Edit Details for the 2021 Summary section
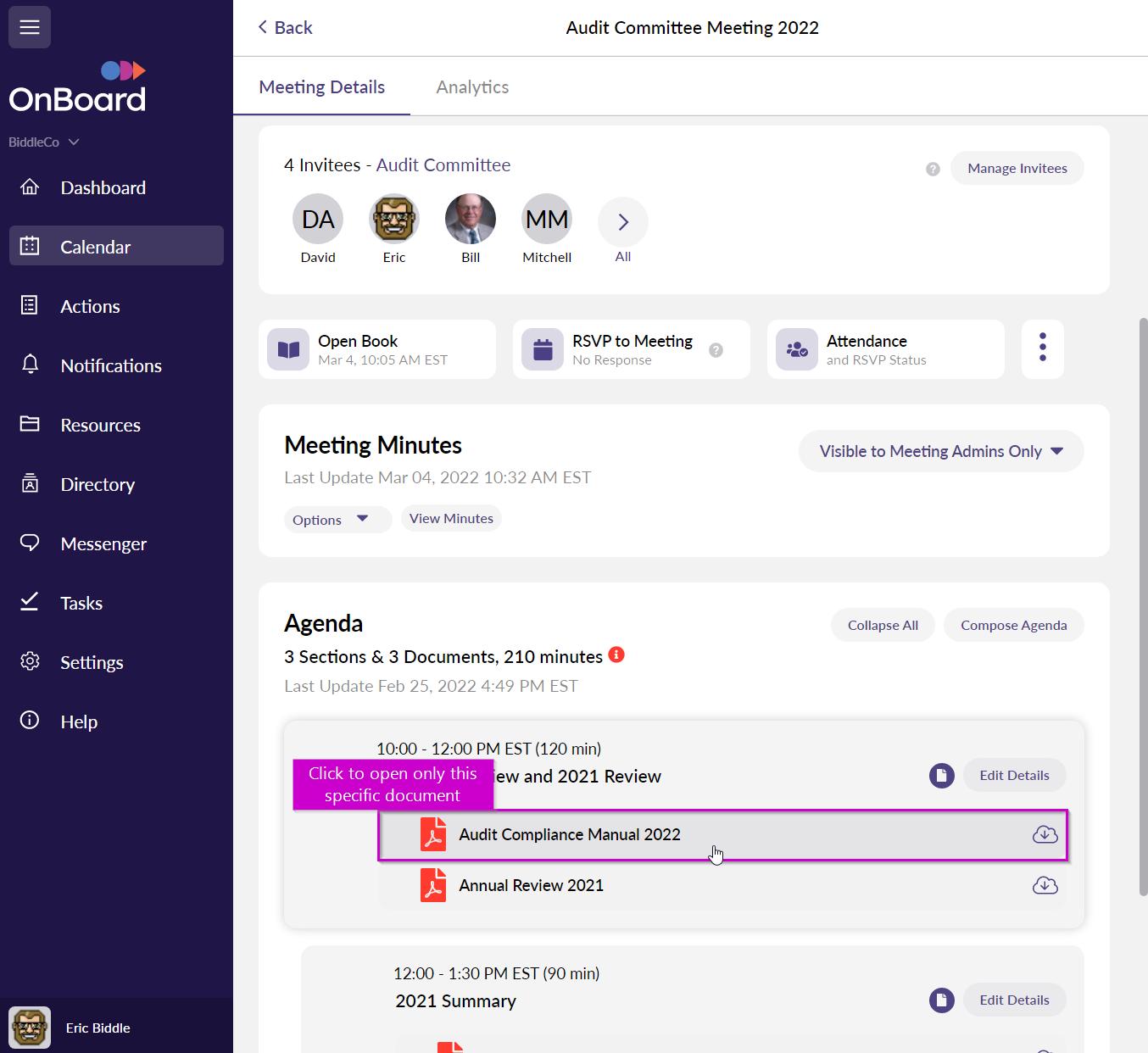Viewport: 1148px width, 1053px height. tap(1014, 1000)
